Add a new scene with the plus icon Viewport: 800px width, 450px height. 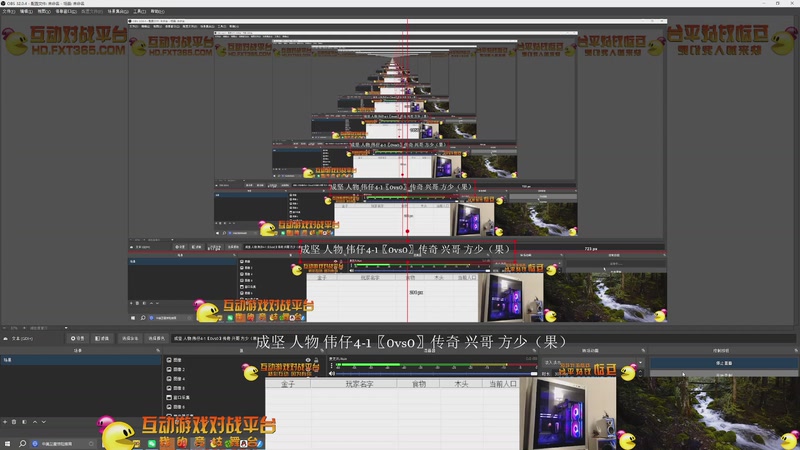(x=5, y=422)
